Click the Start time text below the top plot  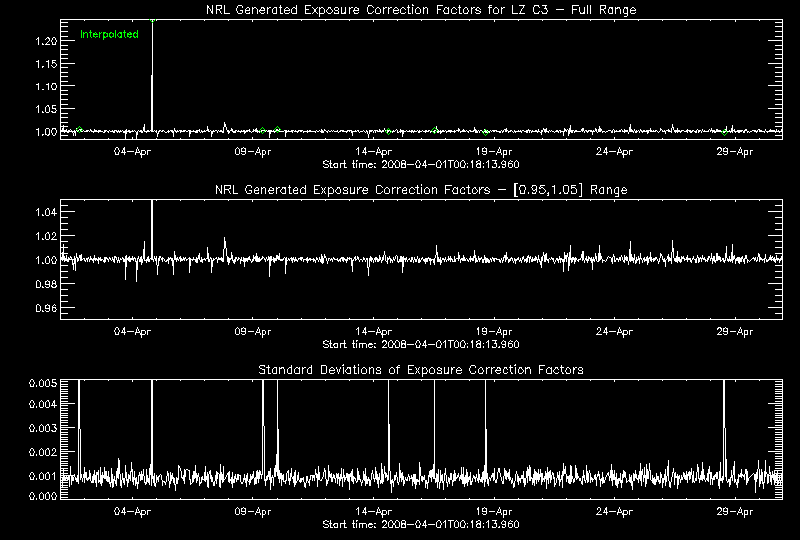[x=420, y=164]
